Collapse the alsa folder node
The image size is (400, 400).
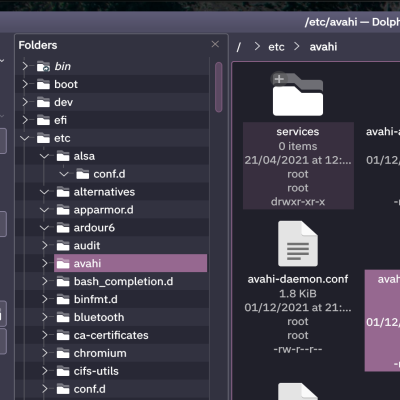44,156
